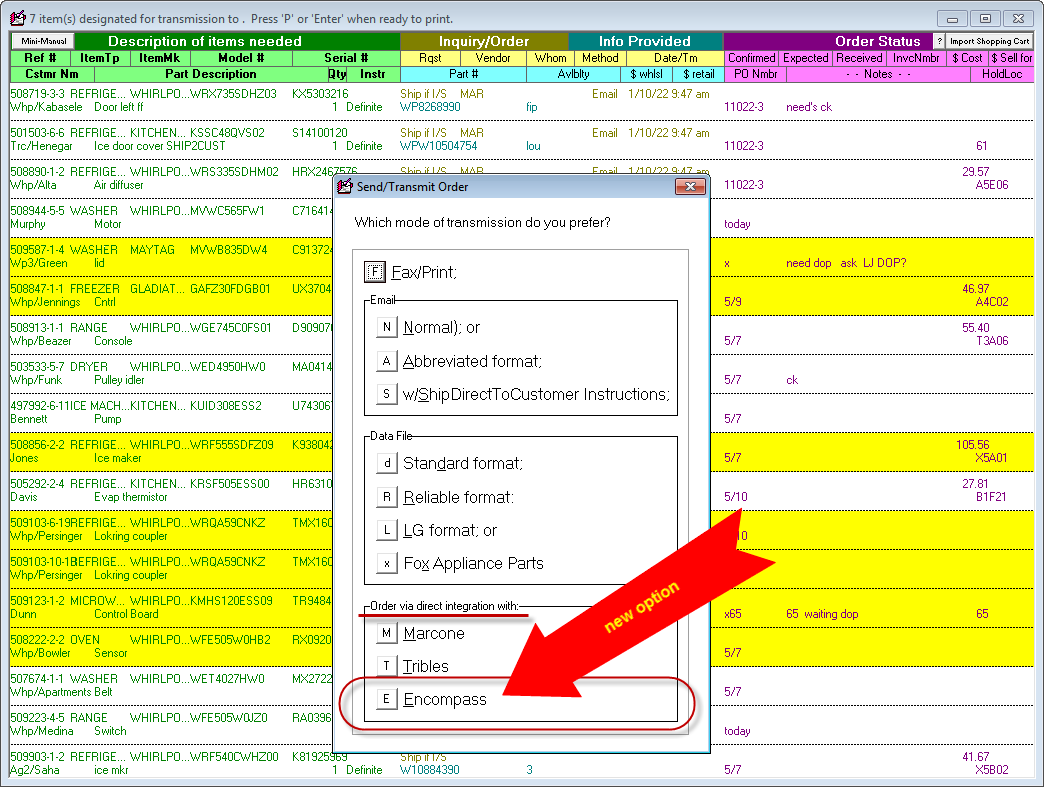Click the Import Shopping Cart button
This screenshot has height=787, width=1044.
point(989,41)
